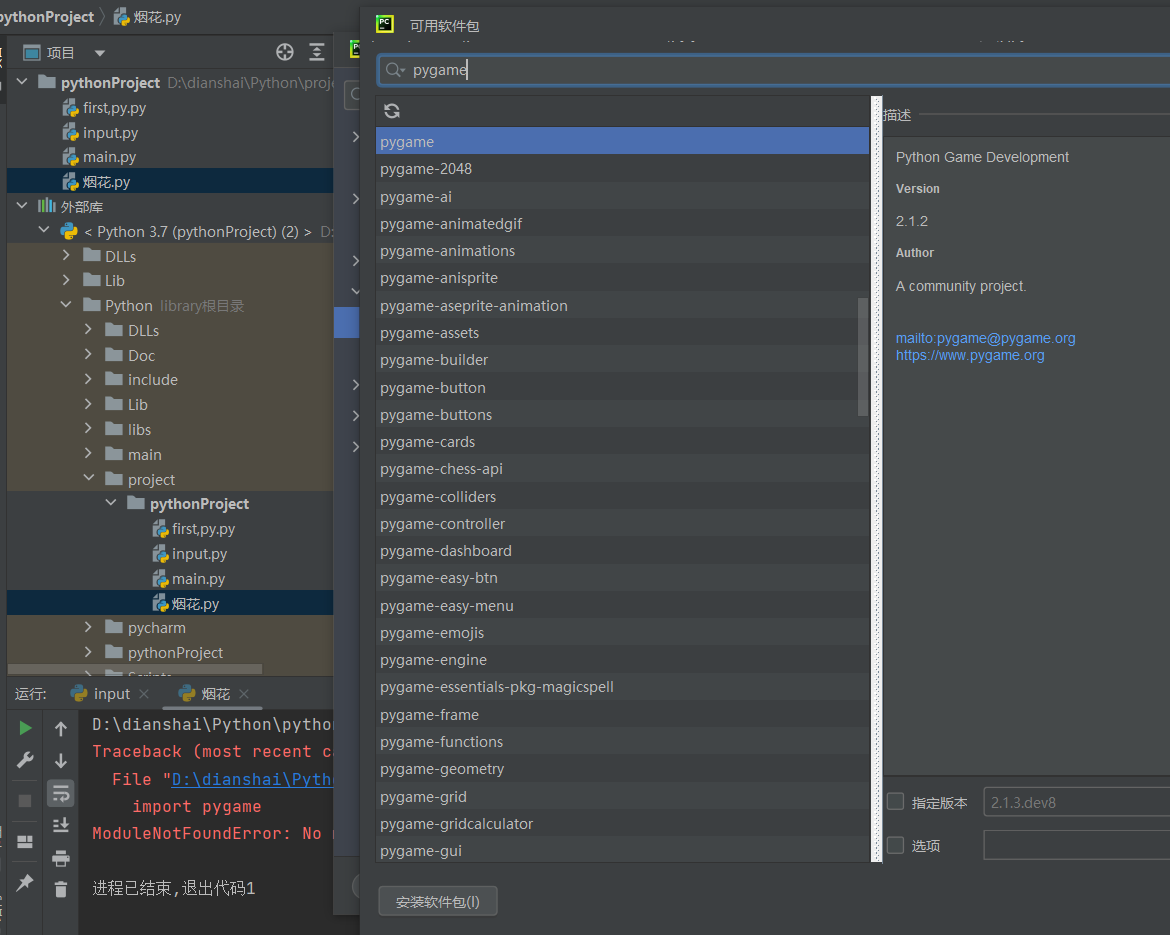The image size is (1170, 935).
Task: Select pygame-geometry package
Action: pos(622,769)
